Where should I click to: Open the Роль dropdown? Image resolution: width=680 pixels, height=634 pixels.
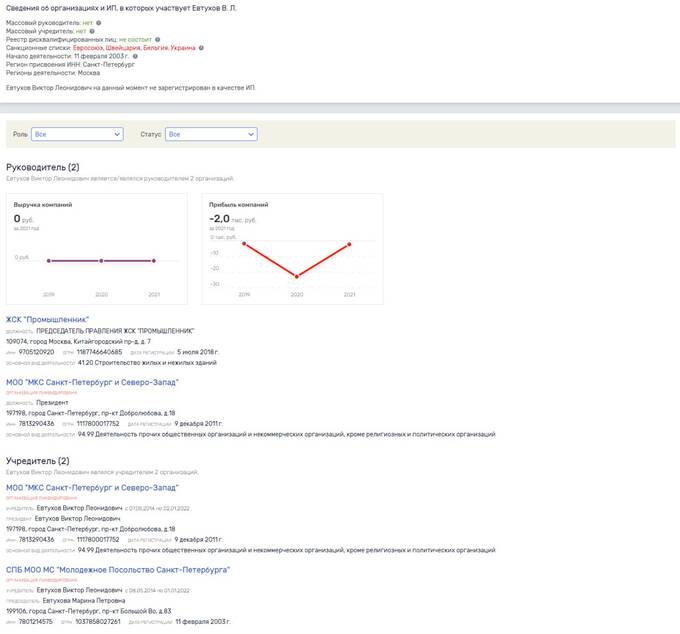coord(77,134)
